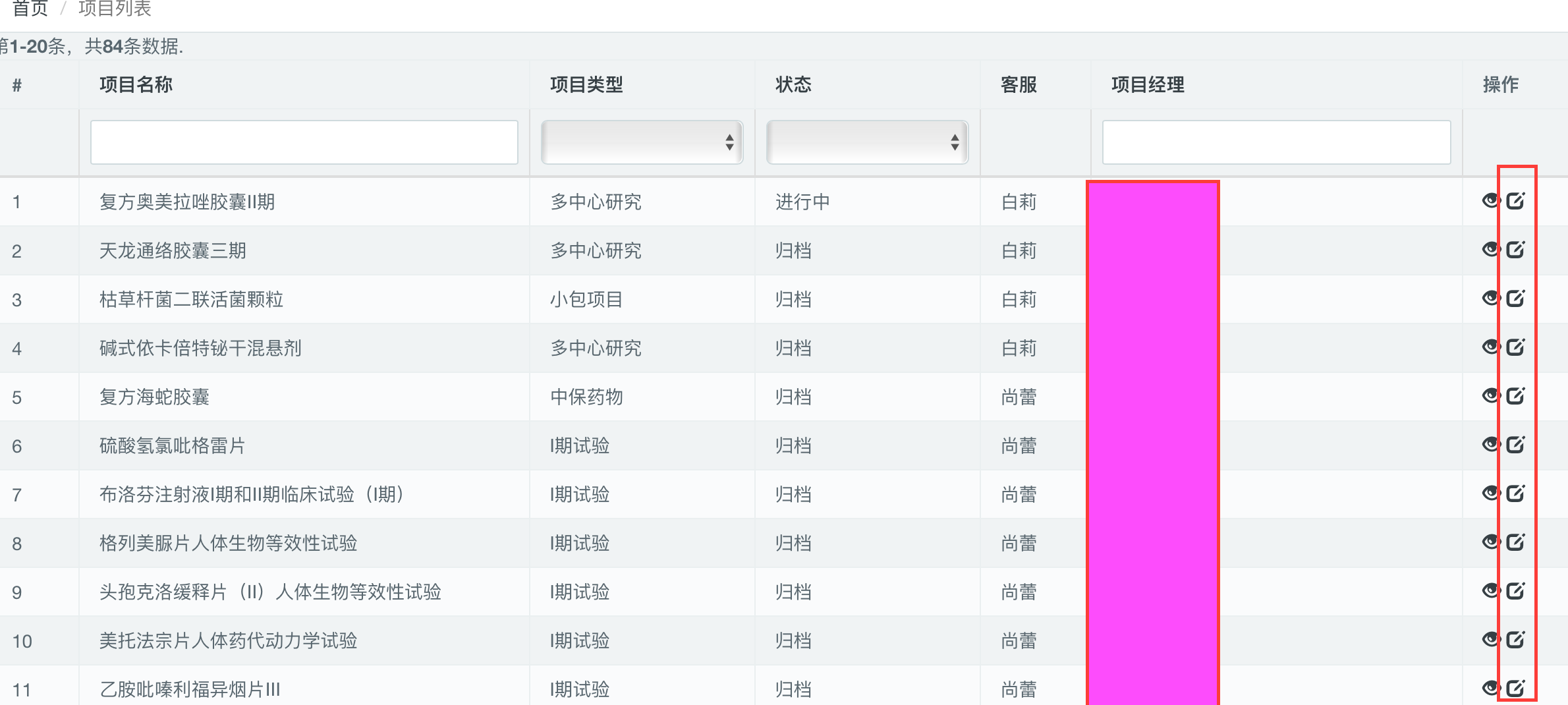Edit the 硫酸氢氯吡格雷片 project
Viewport: 1568px width, 705px height.
click(x=1516, y=444)
